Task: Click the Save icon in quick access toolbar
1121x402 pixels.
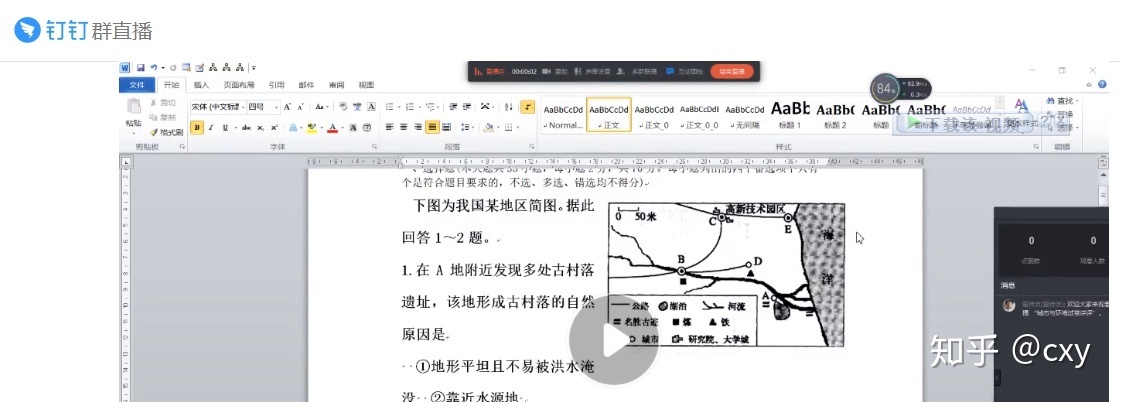Action: pyautogui.click(x=141, y=68)
